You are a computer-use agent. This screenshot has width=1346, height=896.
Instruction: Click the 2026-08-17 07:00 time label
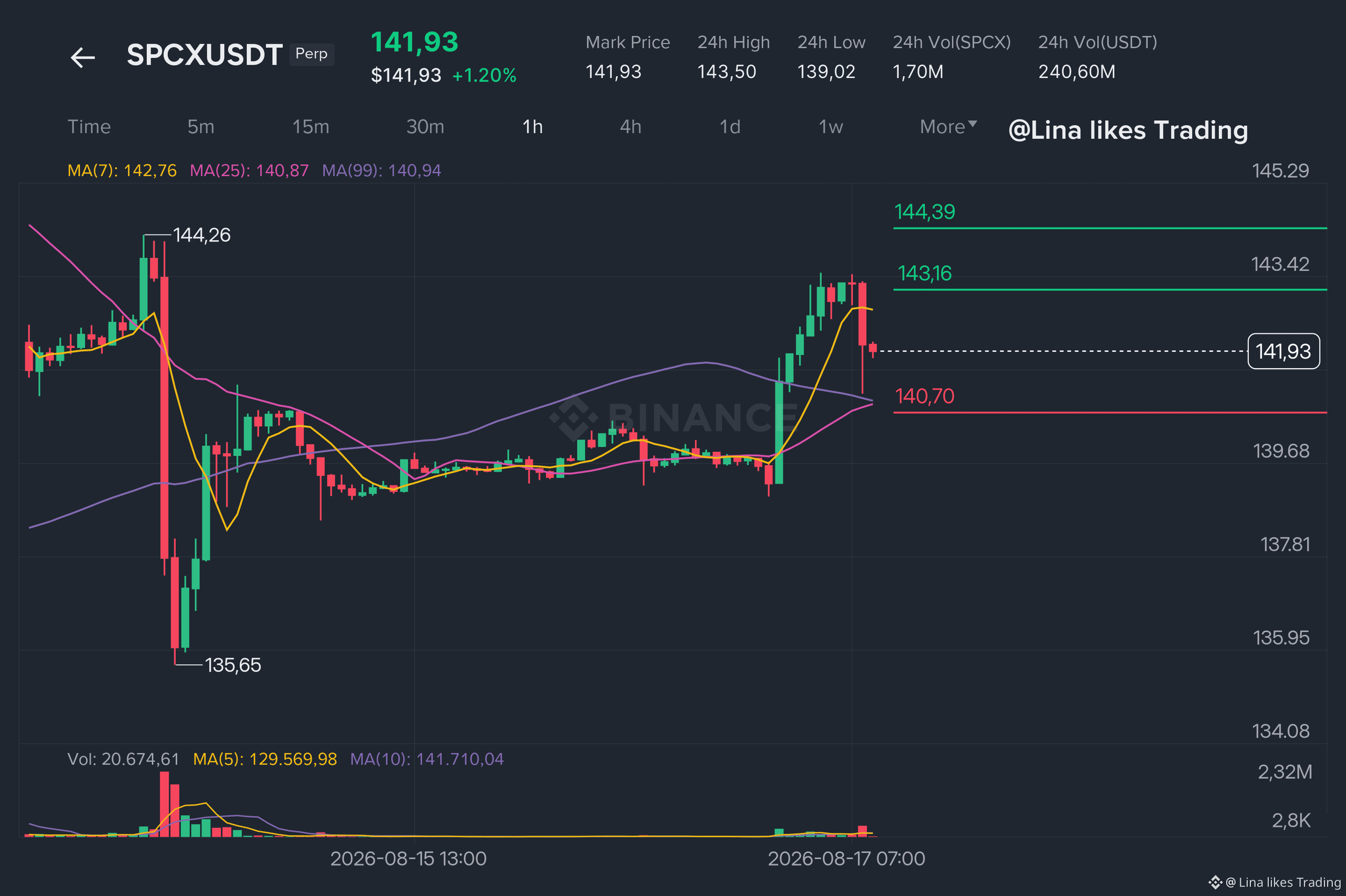846,858
